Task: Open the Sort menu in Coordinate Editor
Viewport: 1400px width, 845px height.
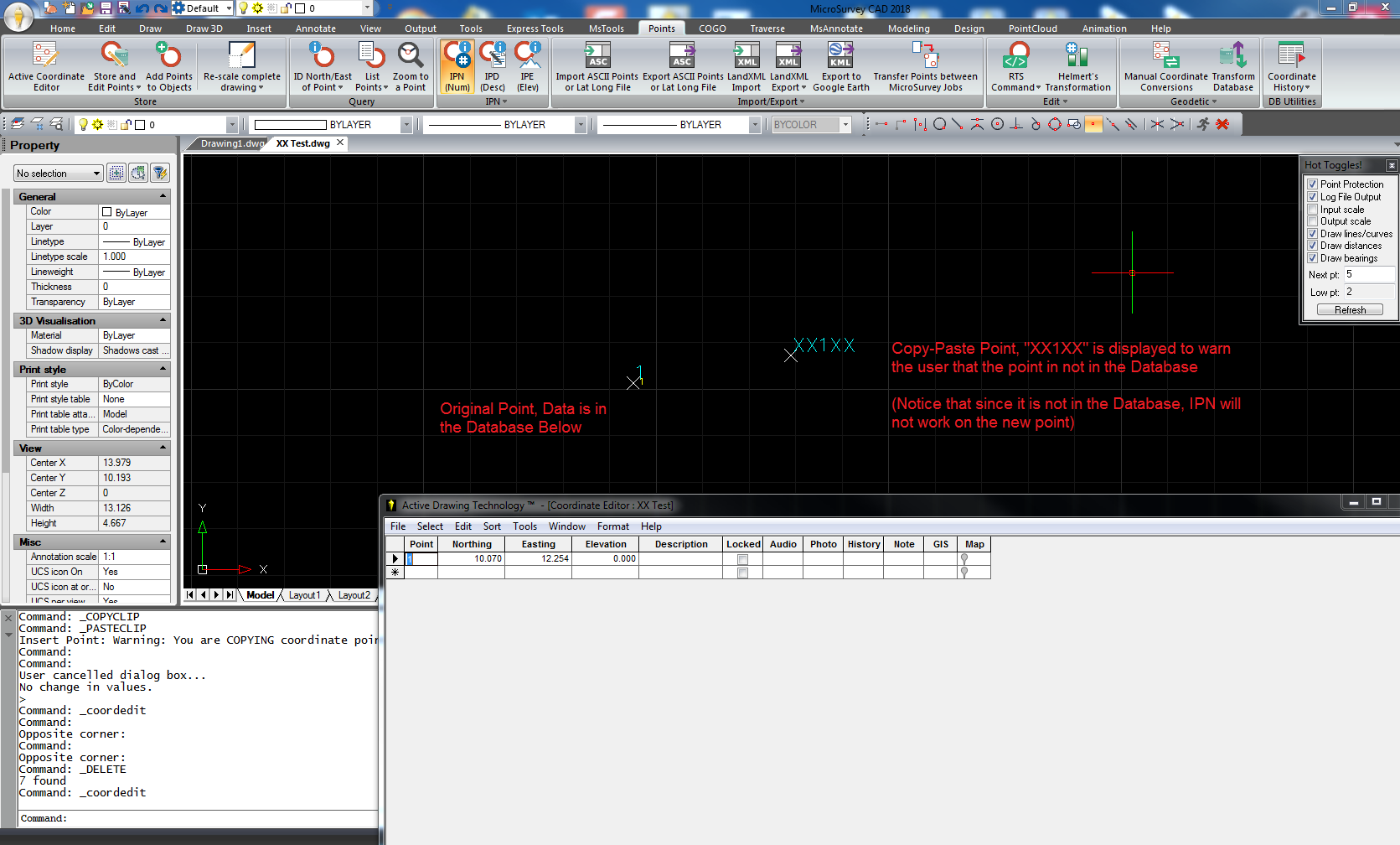Action: tap(492, 526)
